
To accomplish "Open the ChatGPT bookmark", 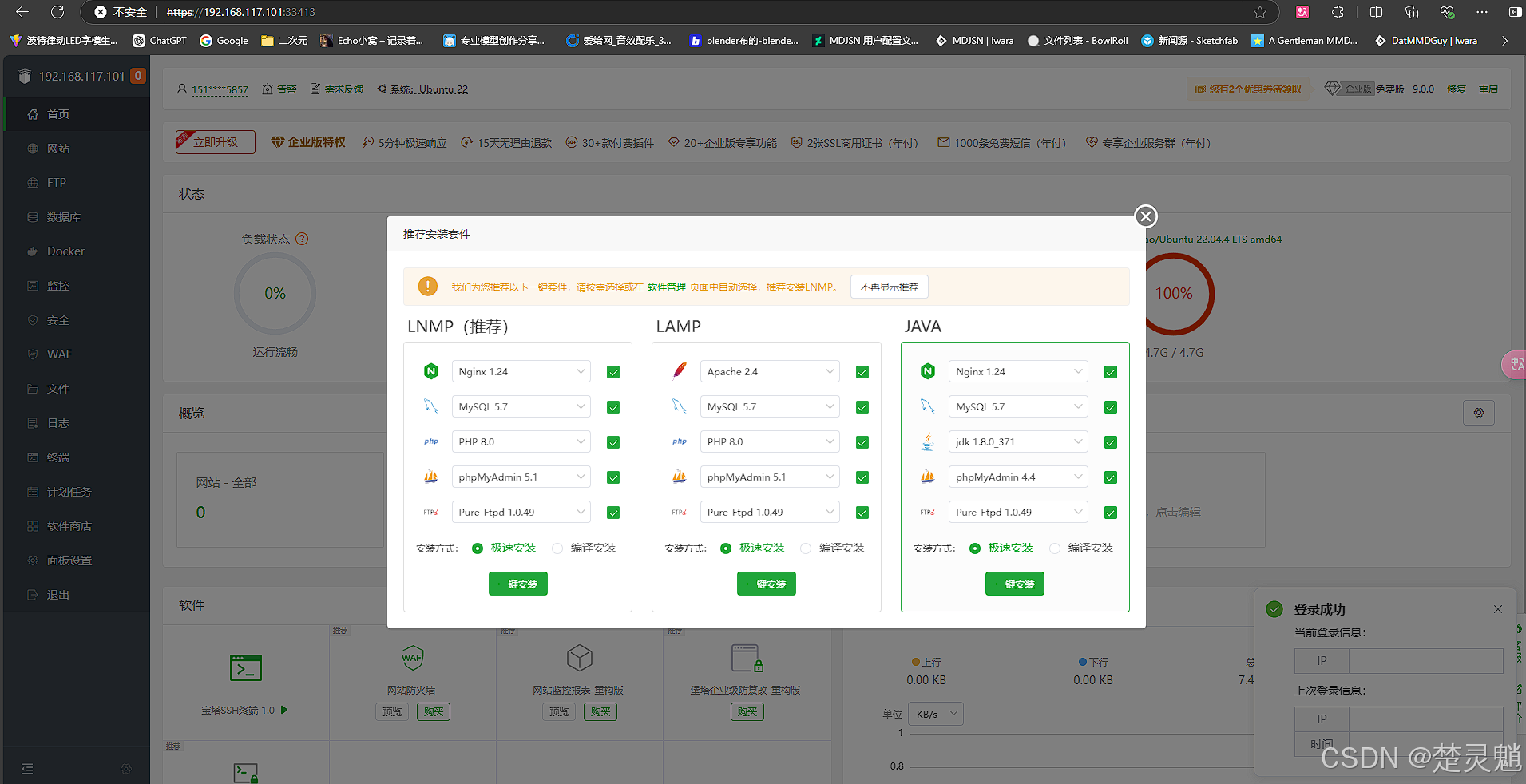I will click(160, 41).
